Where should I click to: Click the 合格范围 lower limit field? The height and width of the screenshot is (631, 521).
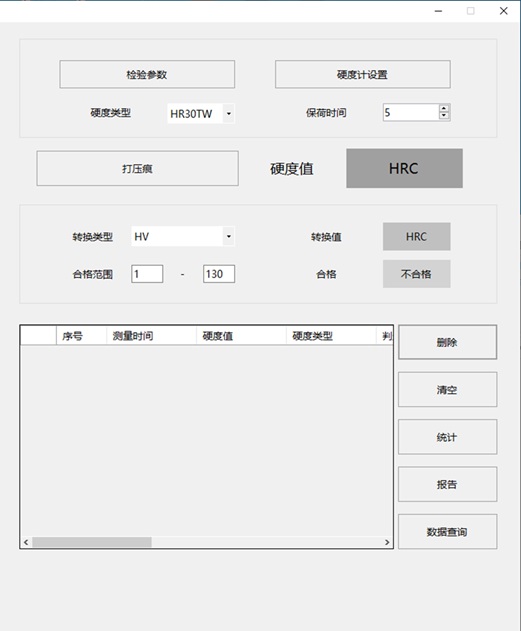click(147, 274)
